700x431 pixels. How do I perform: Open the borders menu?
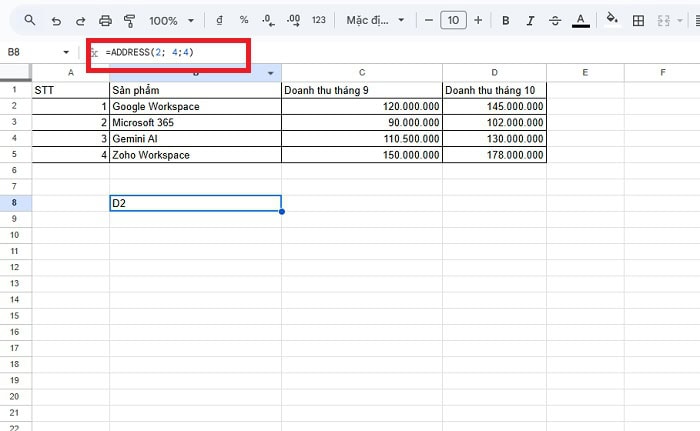[638, 21]
